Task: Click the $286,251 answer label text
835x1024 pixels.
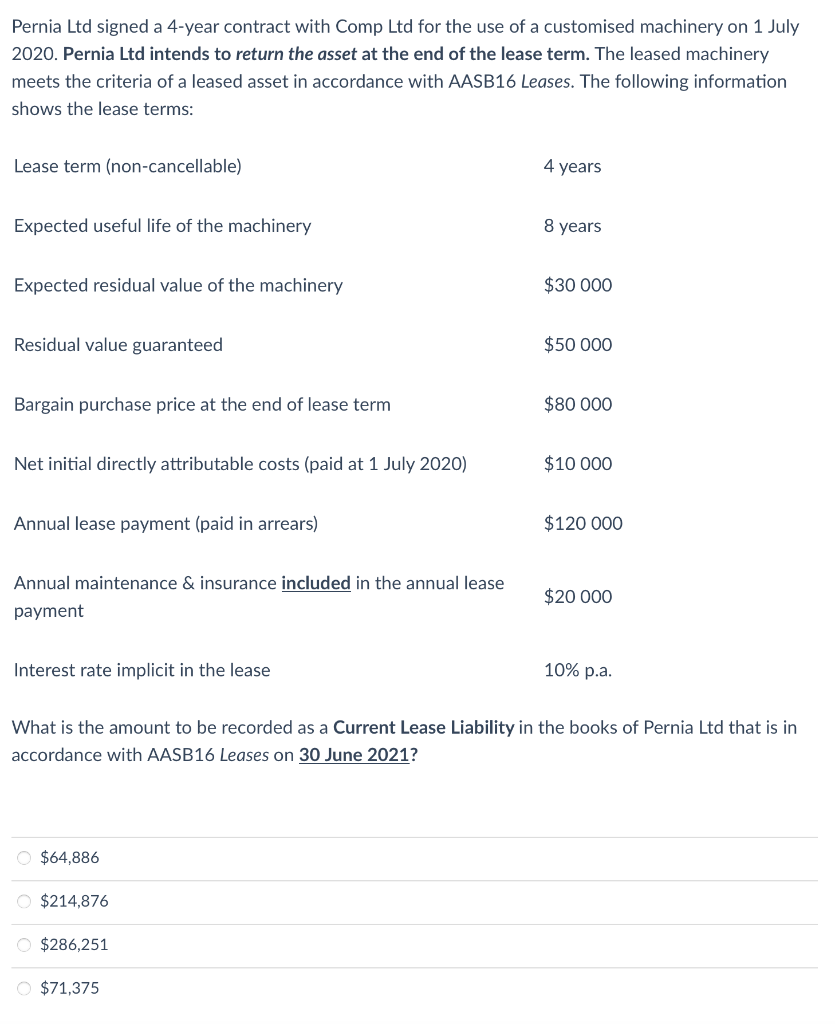Action: coord(74,944)
